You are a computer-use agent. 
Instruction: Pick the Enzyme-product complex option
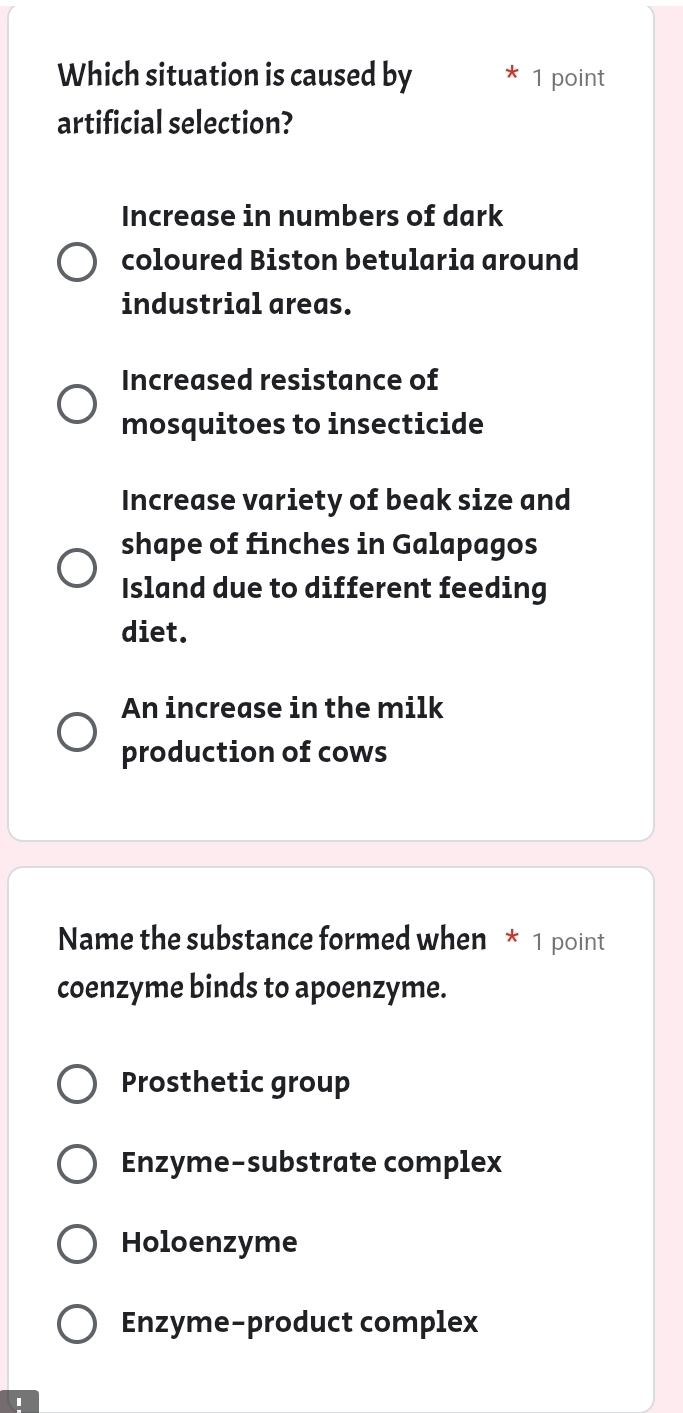coord(77,1323)
